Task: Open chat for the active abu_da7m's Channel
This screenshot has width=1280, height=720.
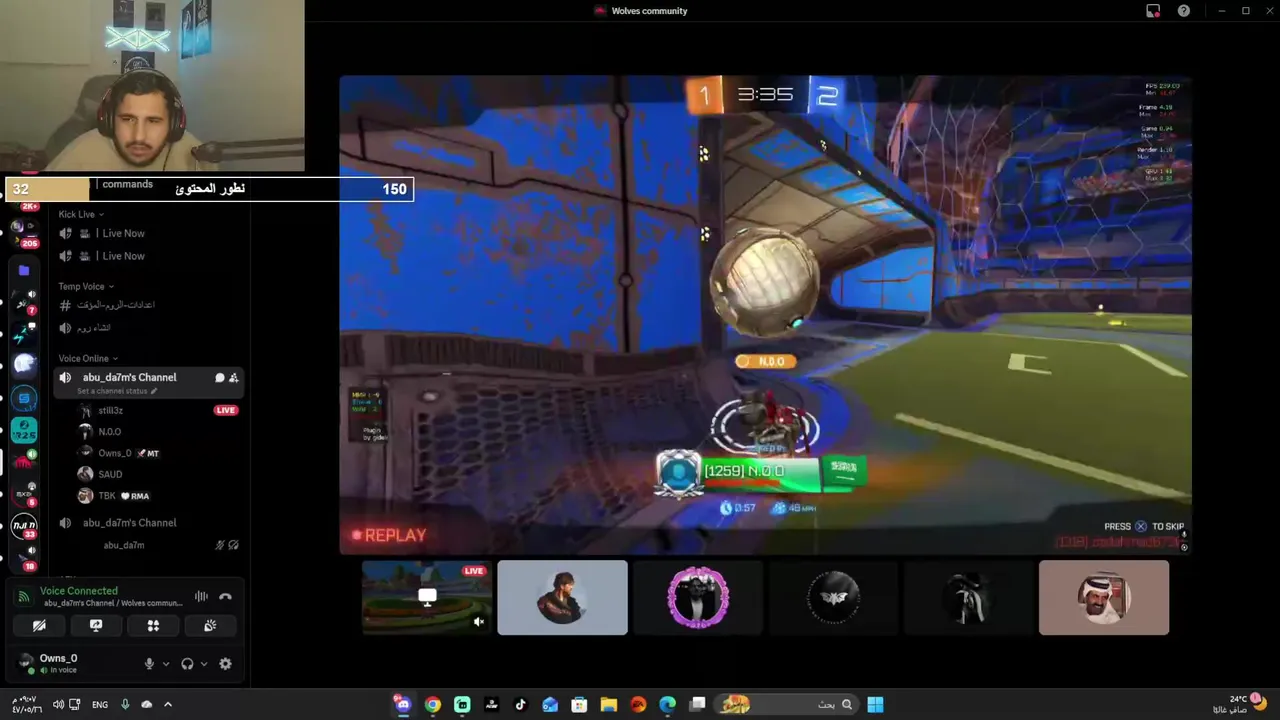Action: click(219, 378)
